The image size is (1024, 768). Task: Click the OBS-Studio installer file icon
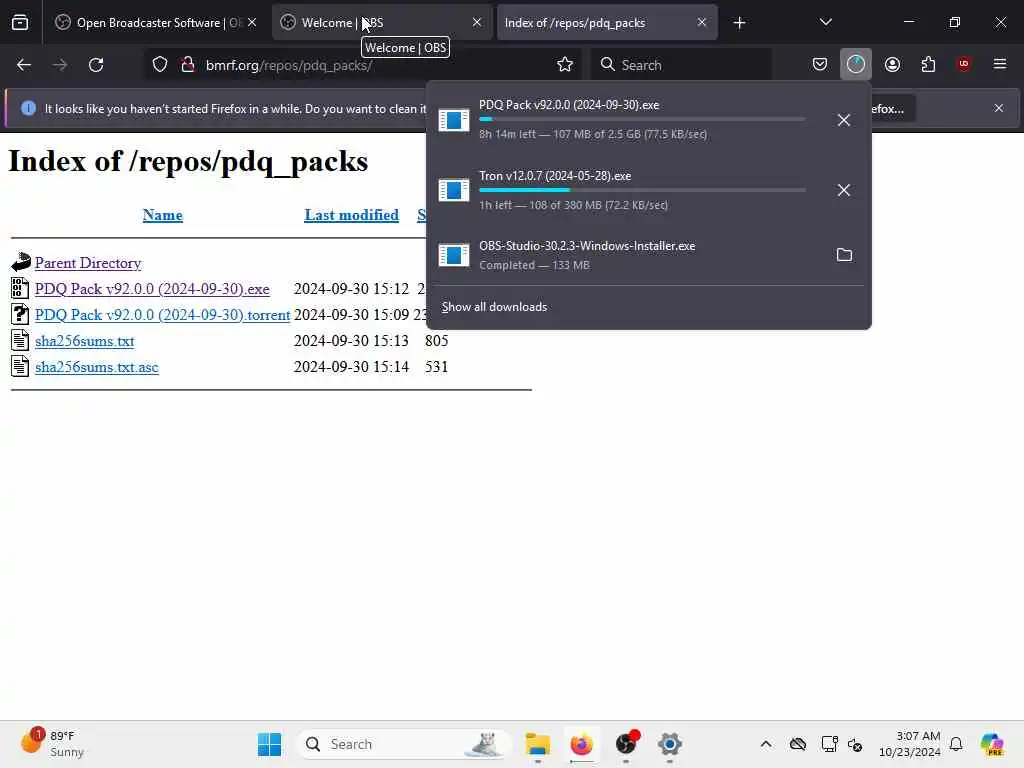coord(454,255)
